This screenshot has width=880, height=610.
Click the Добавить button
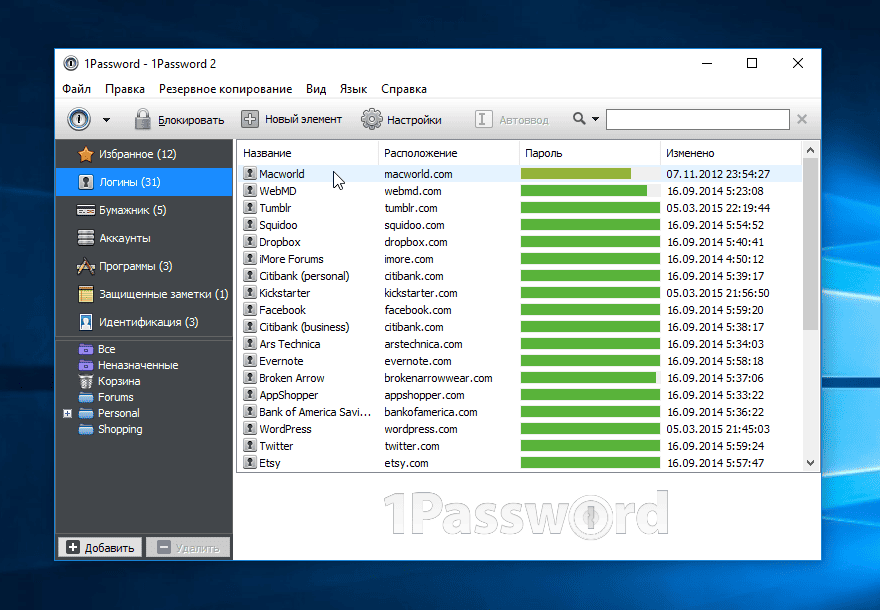100,548
